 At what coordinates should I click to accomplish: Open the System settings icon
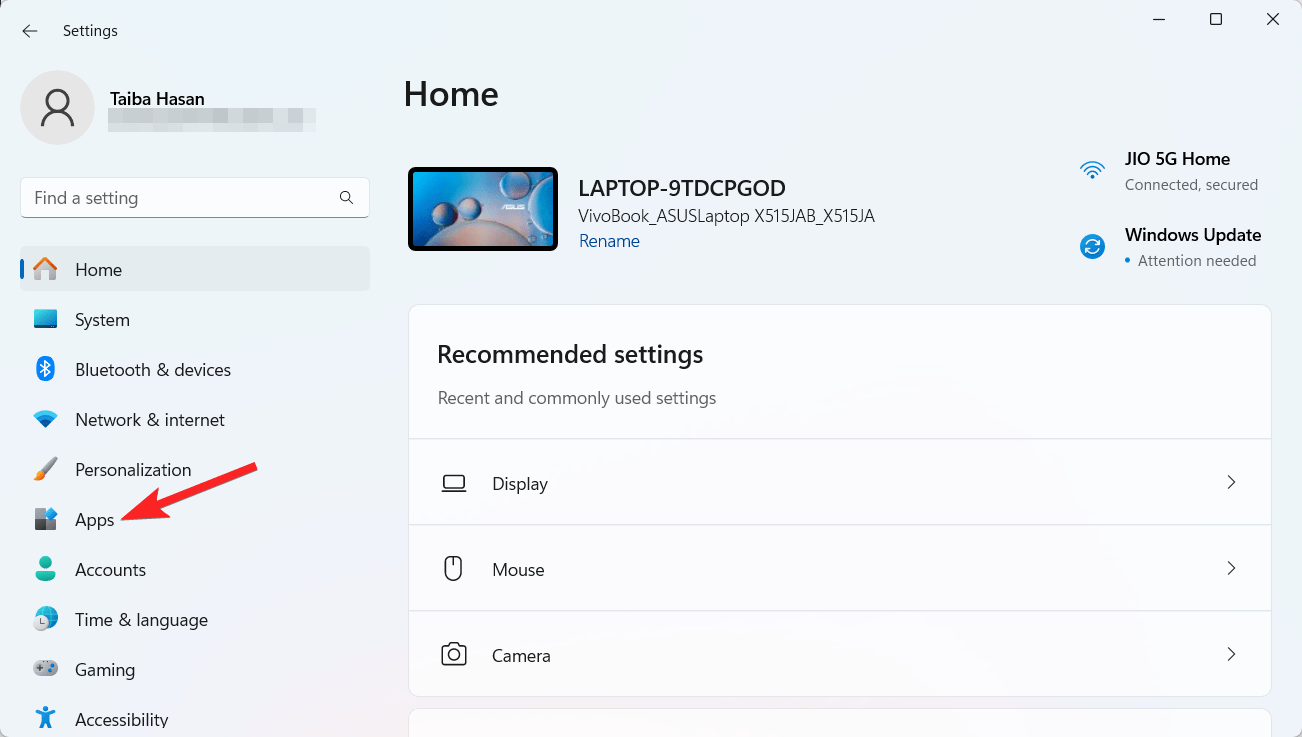point(46,319)
